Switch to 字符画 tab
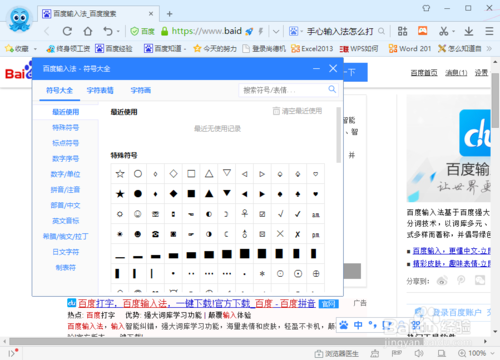Viewport: 500px width, 360px height. pyautogui.click(x=141, y=90)
